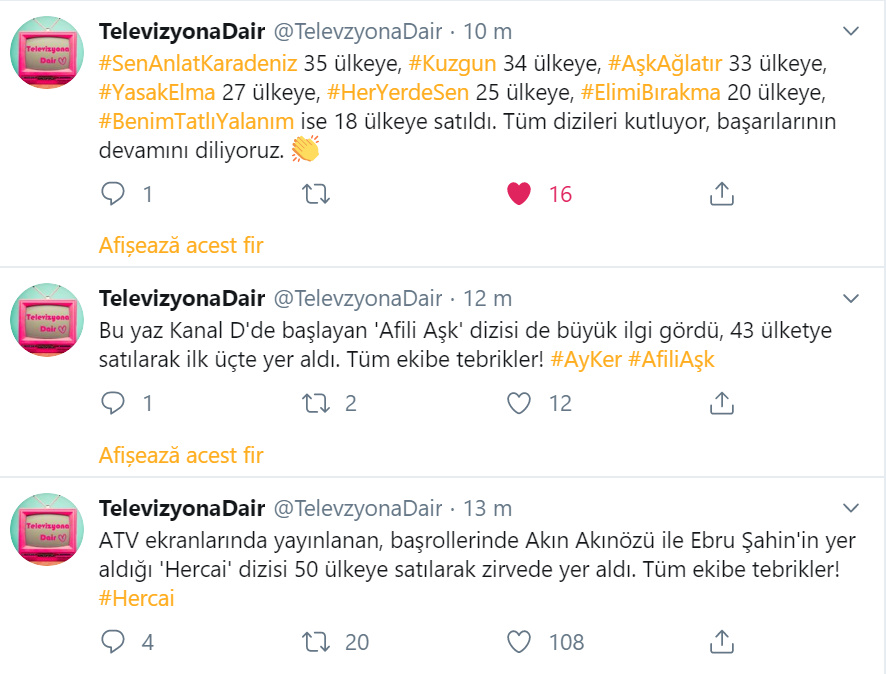Viewport: 886px width, 674px height.
Task: Share the Afili Aşk tweet
Action: click(721, 403)
